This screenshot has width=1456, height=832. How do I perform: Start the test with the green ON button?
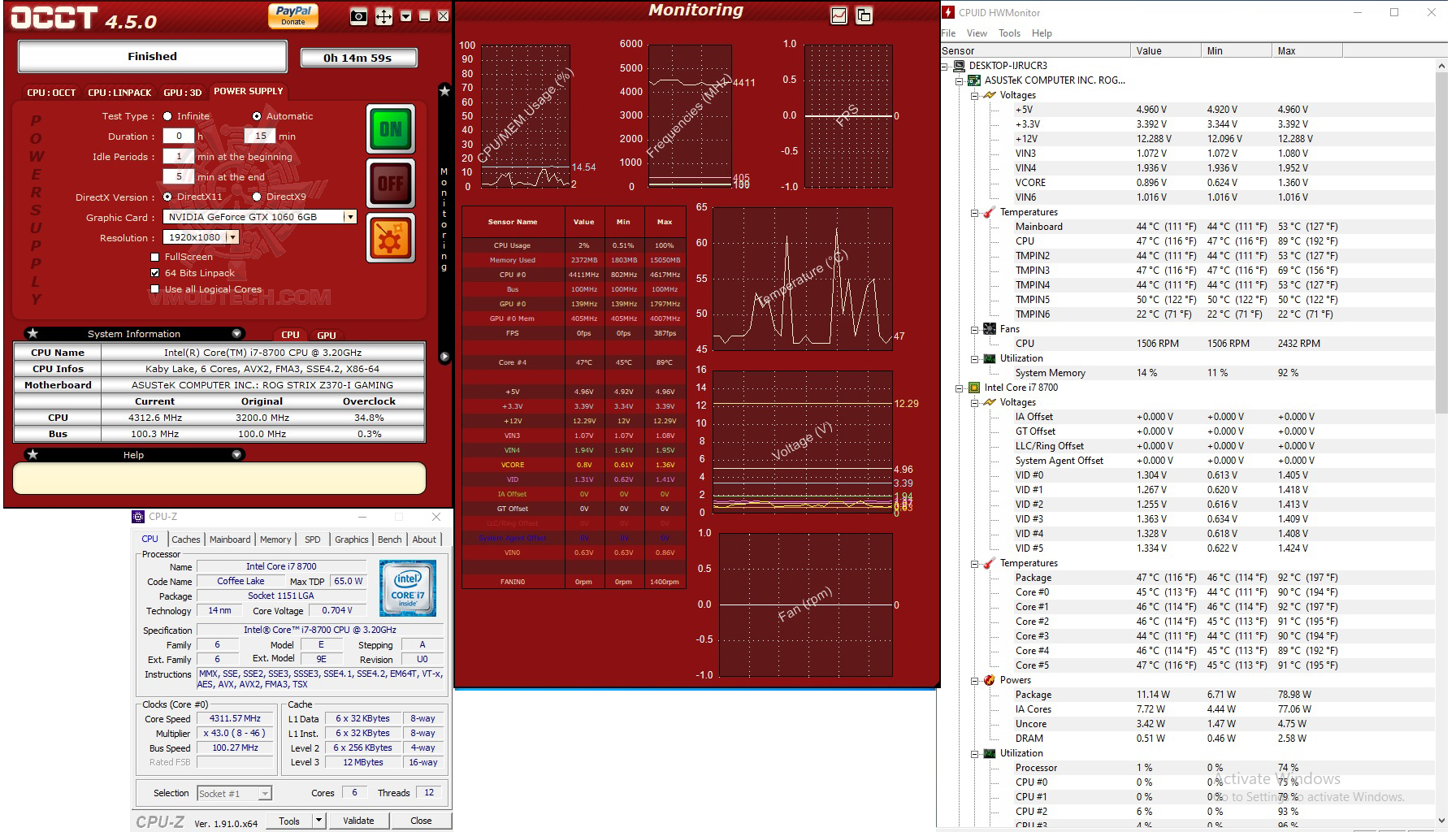tap(391, 129)
